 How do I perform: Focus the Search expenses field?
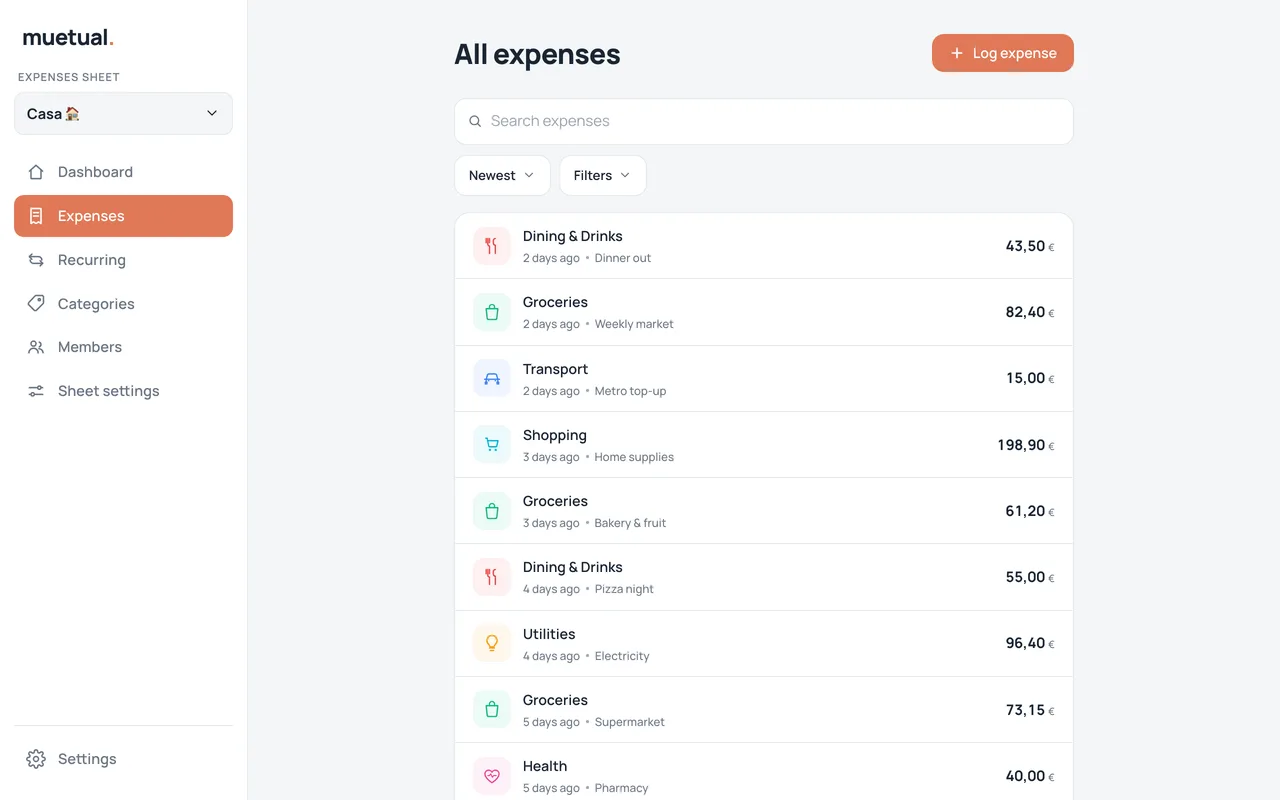764,121
